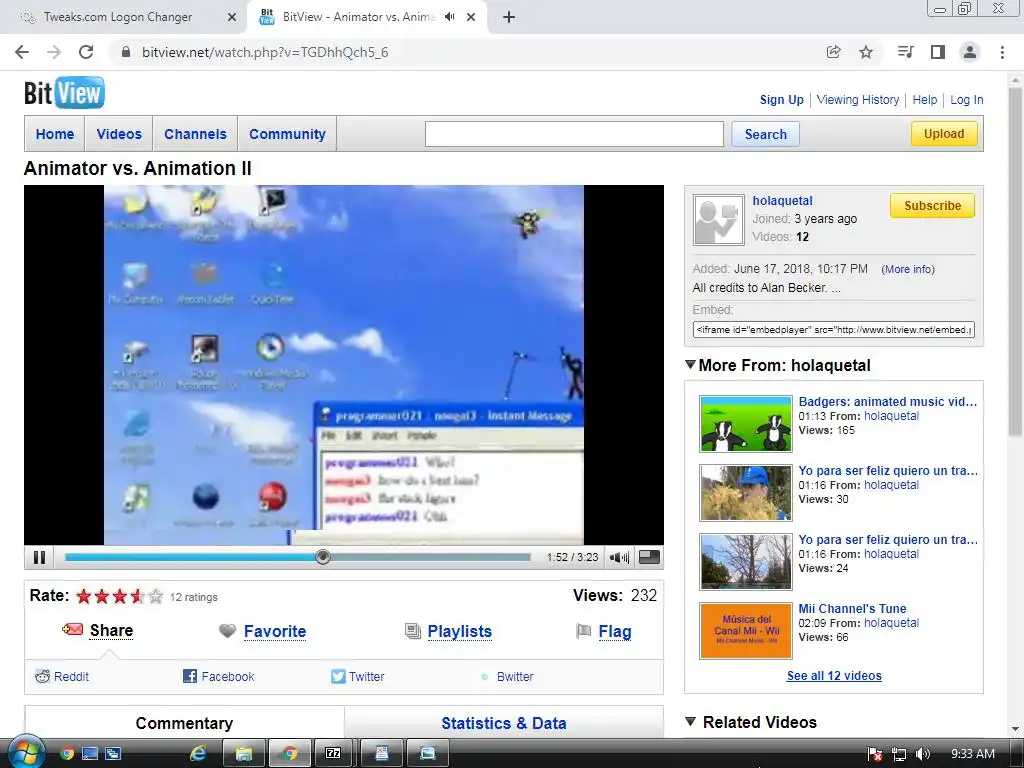Close the BitView browser tab
This screenshot has width=1024, height=768.
coord(471,17)
